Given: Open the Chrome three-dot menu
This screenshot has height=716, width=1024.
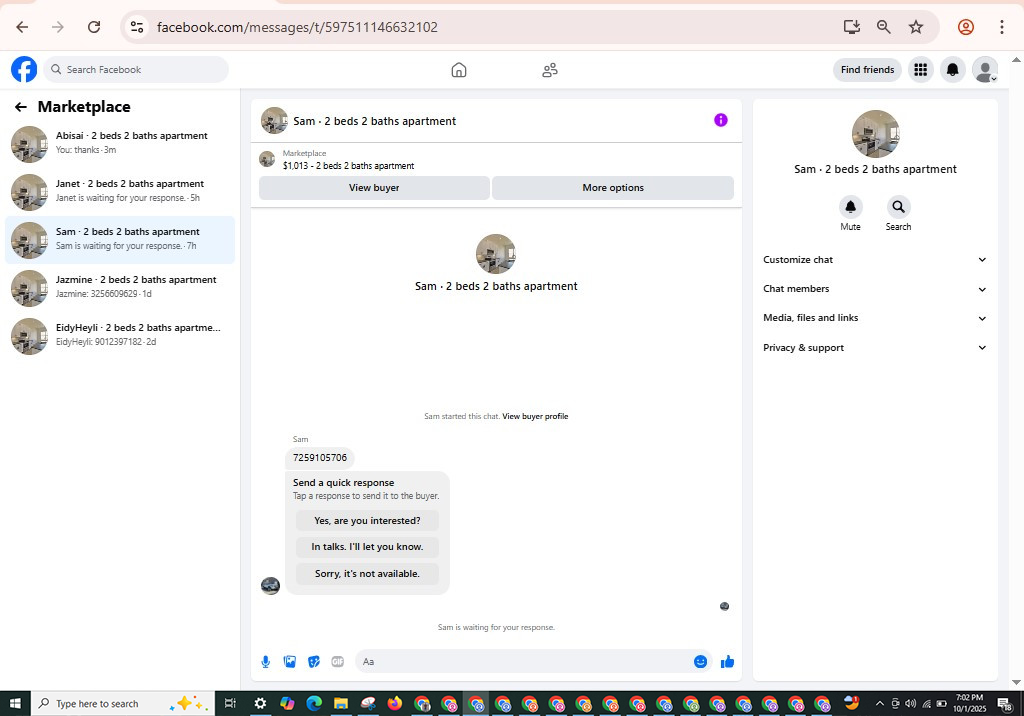Looking at the screenshot, I should (x=1001, y=27).
